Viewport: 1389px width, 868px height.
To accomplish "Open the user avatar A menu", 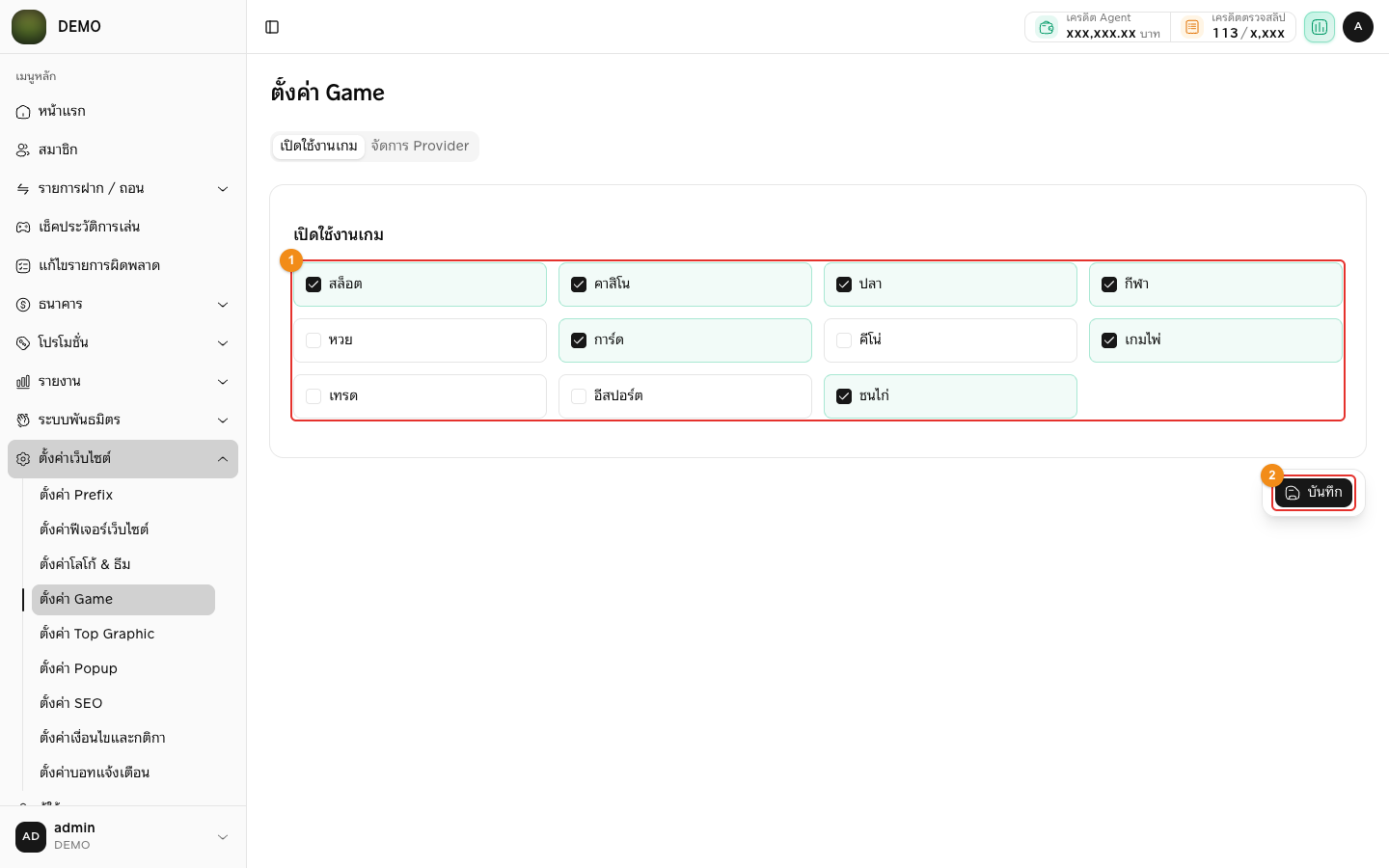I will pyautogui.click(x=1357, y=27).
